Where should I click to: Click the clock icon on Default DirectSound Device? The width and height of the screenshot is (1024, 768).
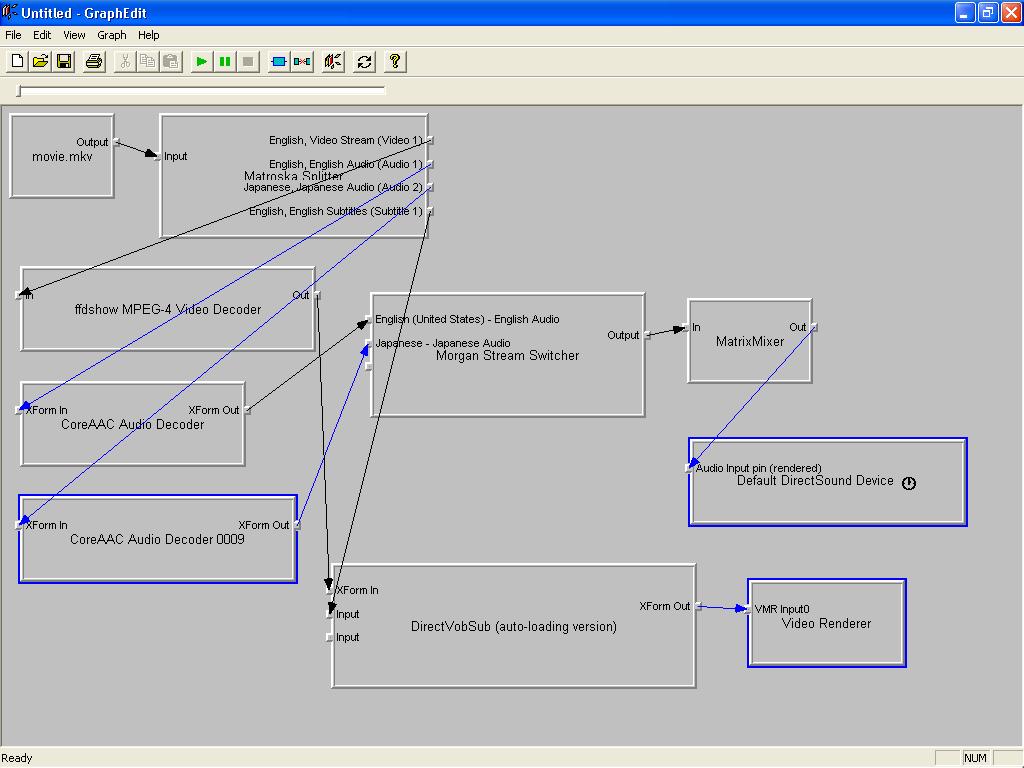click(908, 483)
